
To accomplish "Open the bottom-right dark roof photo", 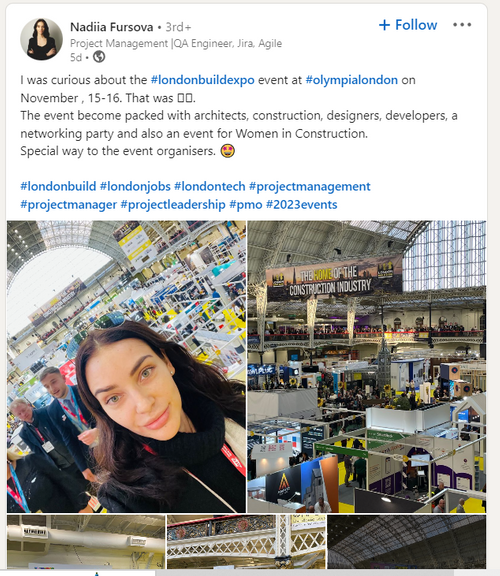I will click(407, 542).
